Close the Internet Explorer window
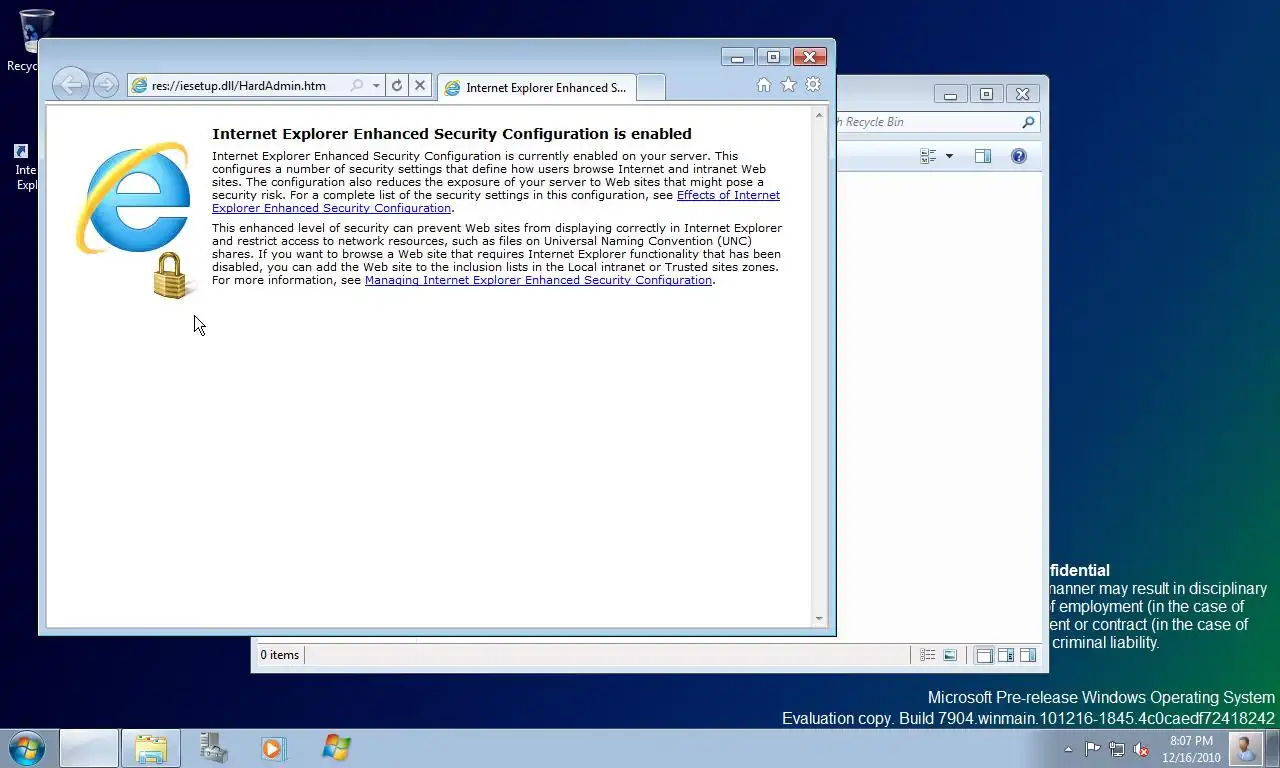 tap(810, 57)
